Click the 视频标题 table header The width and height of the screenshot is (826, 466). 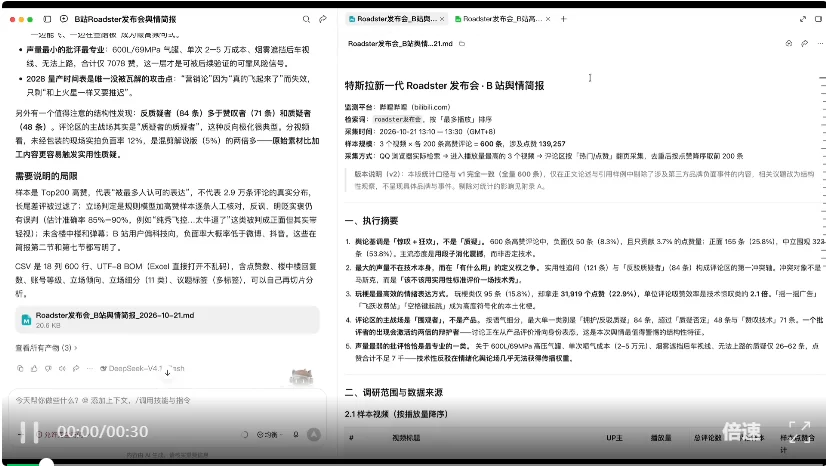pos(406,438)
